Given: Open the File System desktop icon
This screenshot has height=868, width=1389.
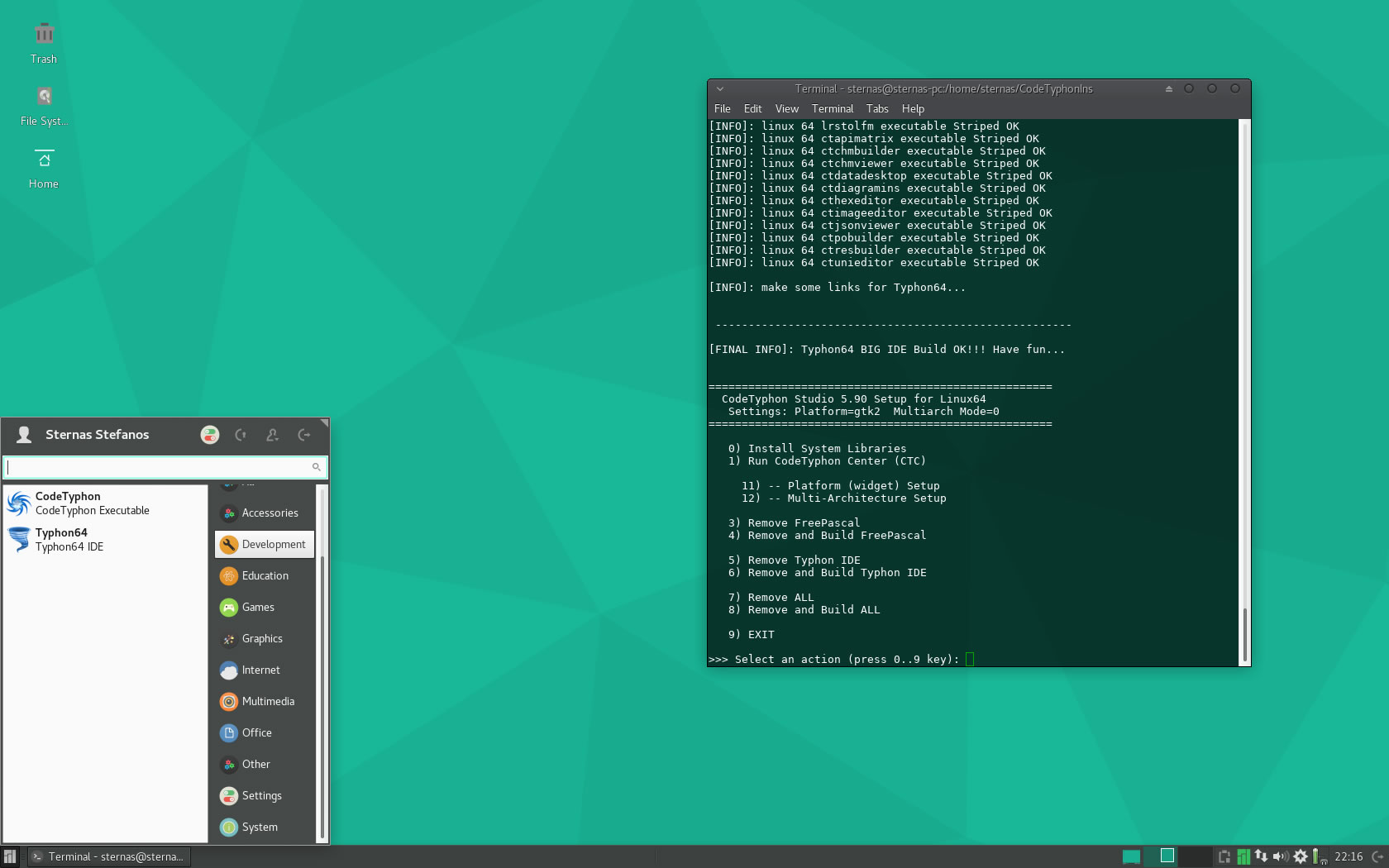Looking at the screenshot, I should coord(44,106).
